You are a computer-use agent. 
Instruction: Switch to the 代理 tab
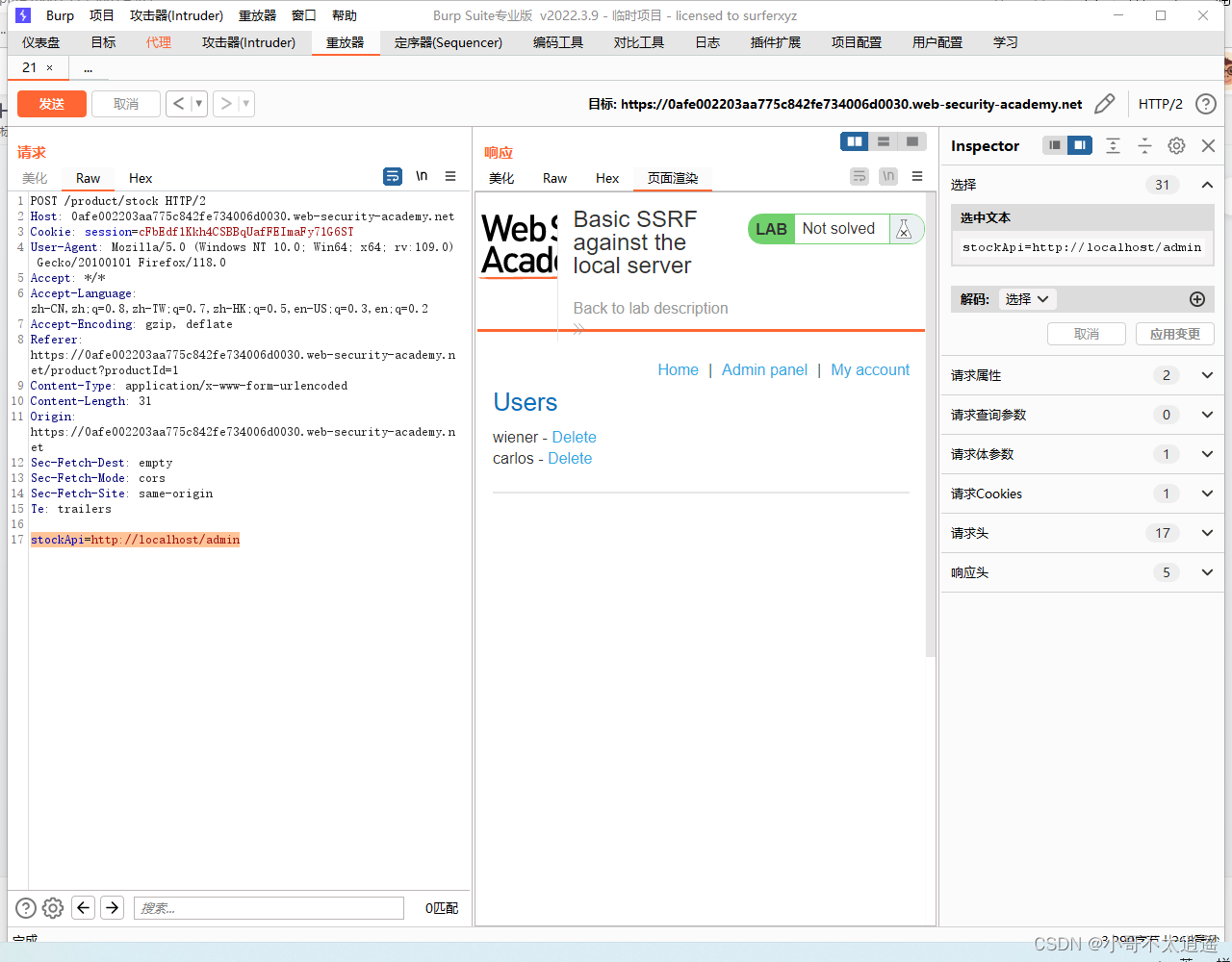point(159,42)
